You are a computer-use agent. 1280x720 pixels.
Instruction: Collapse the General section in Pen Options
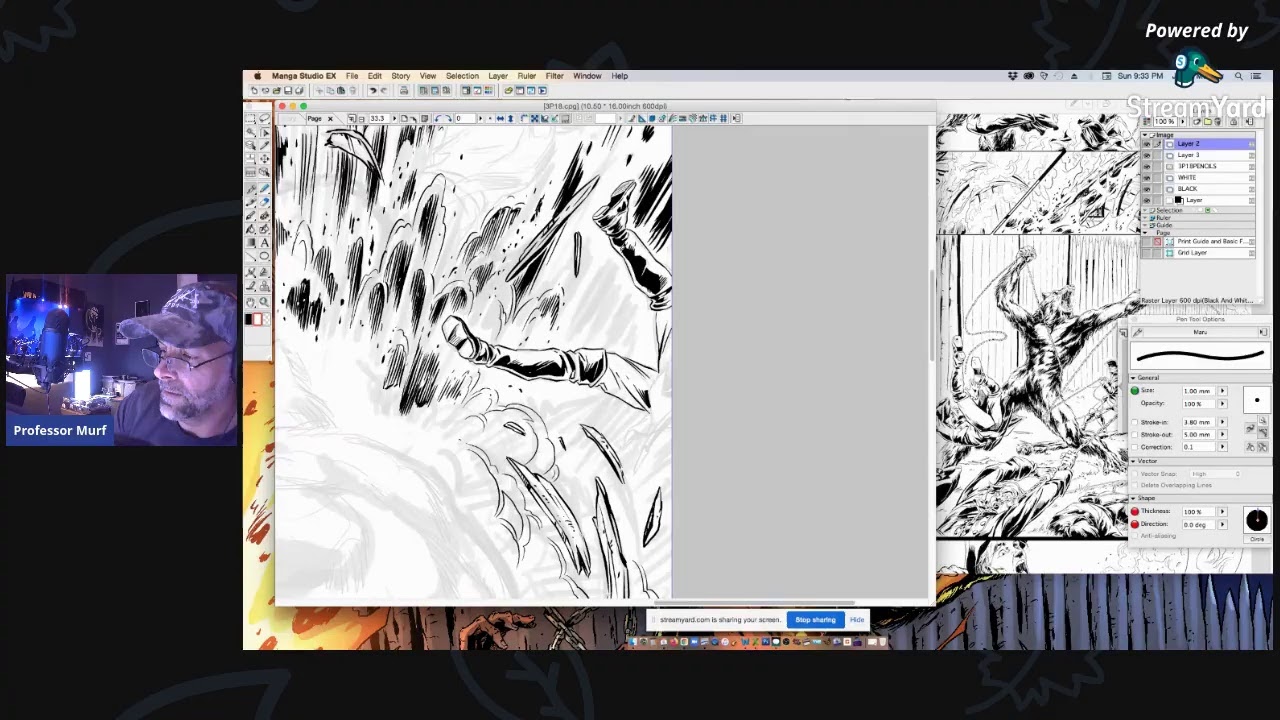point(1134,378)
